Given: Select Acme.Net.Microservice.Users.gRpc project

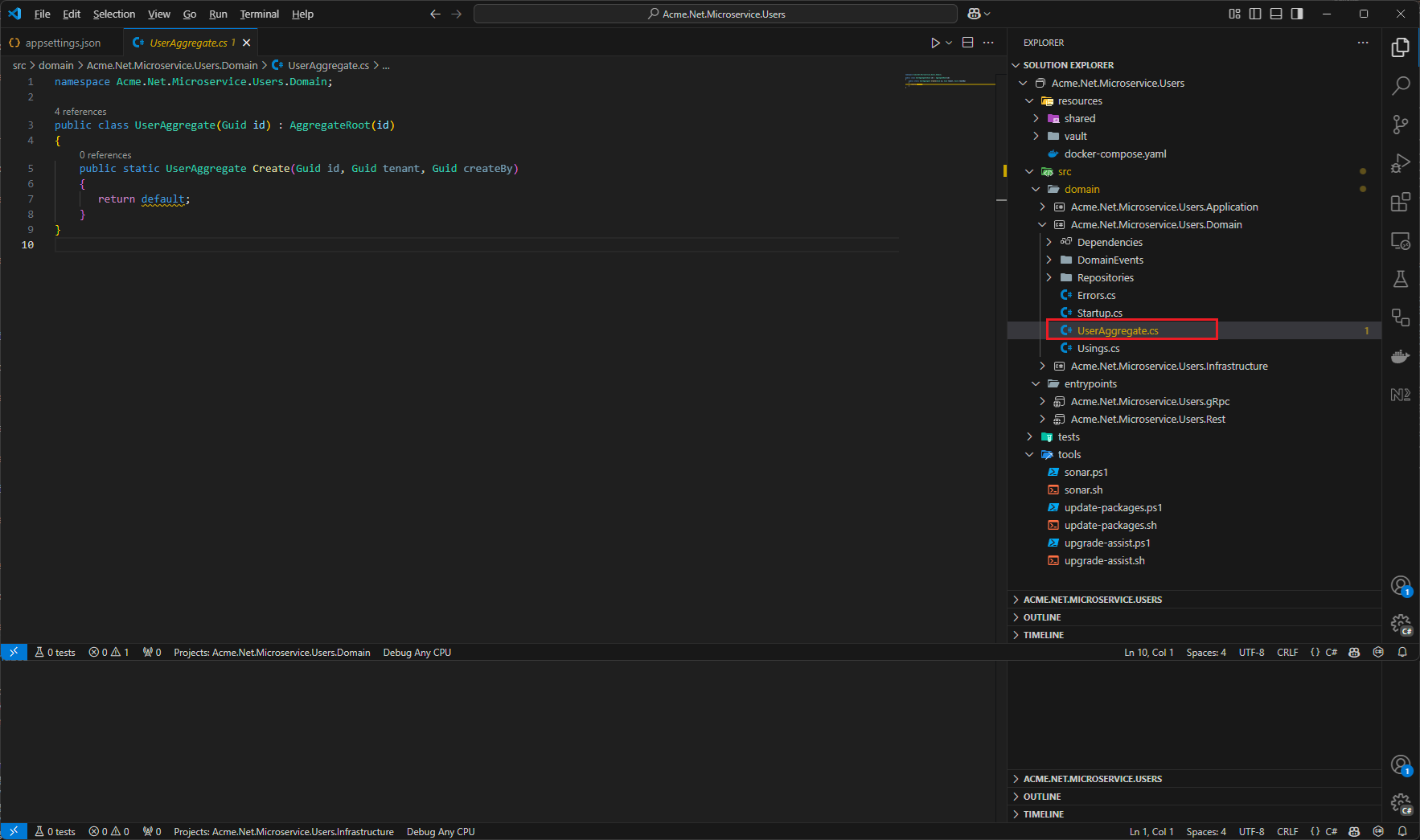Looking at the screenshot, I should click(x=1150, y=401).
